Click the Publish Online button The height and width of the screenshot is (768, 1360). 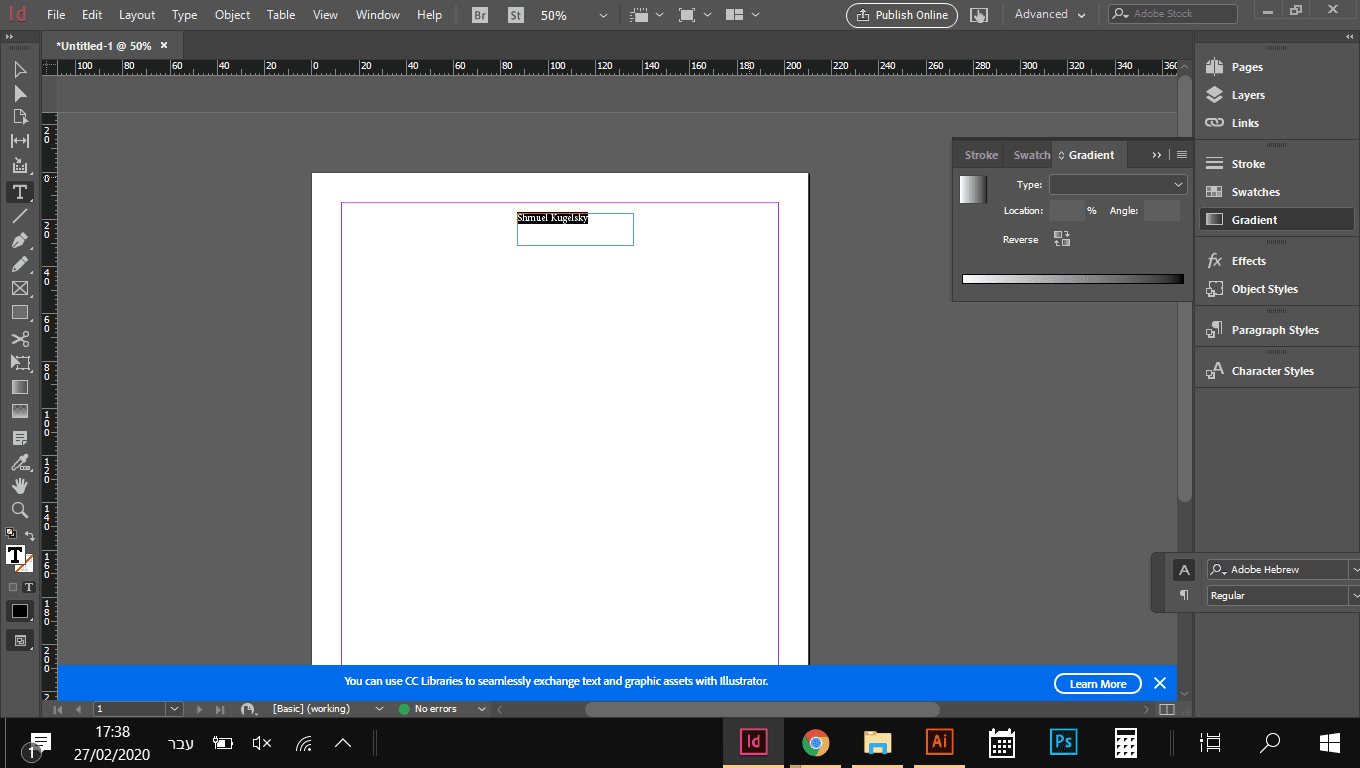pyautogui.click(x=902, y=15)
